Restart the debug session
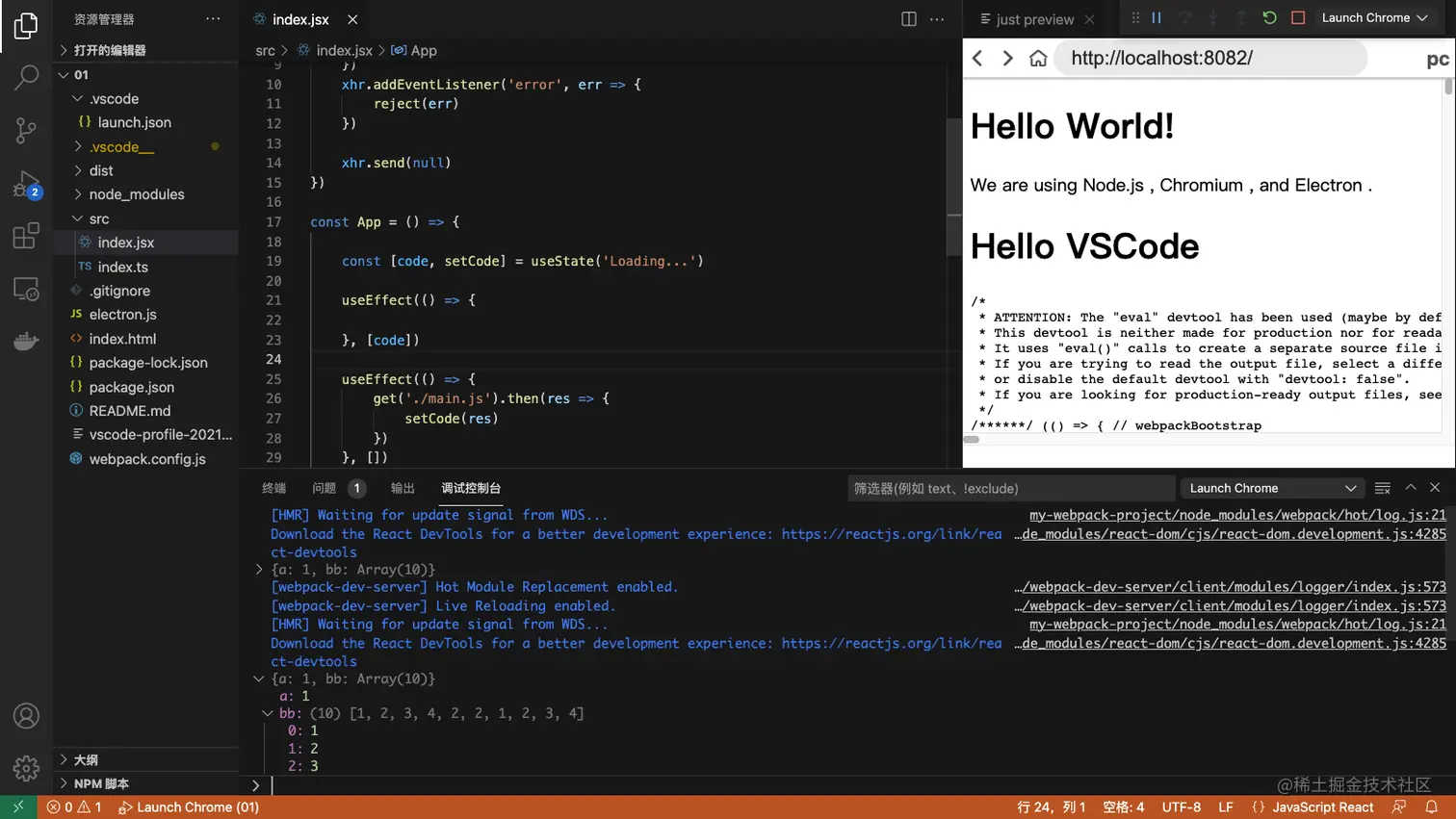Screen dimensions: 1456x819 (1269, 17)
